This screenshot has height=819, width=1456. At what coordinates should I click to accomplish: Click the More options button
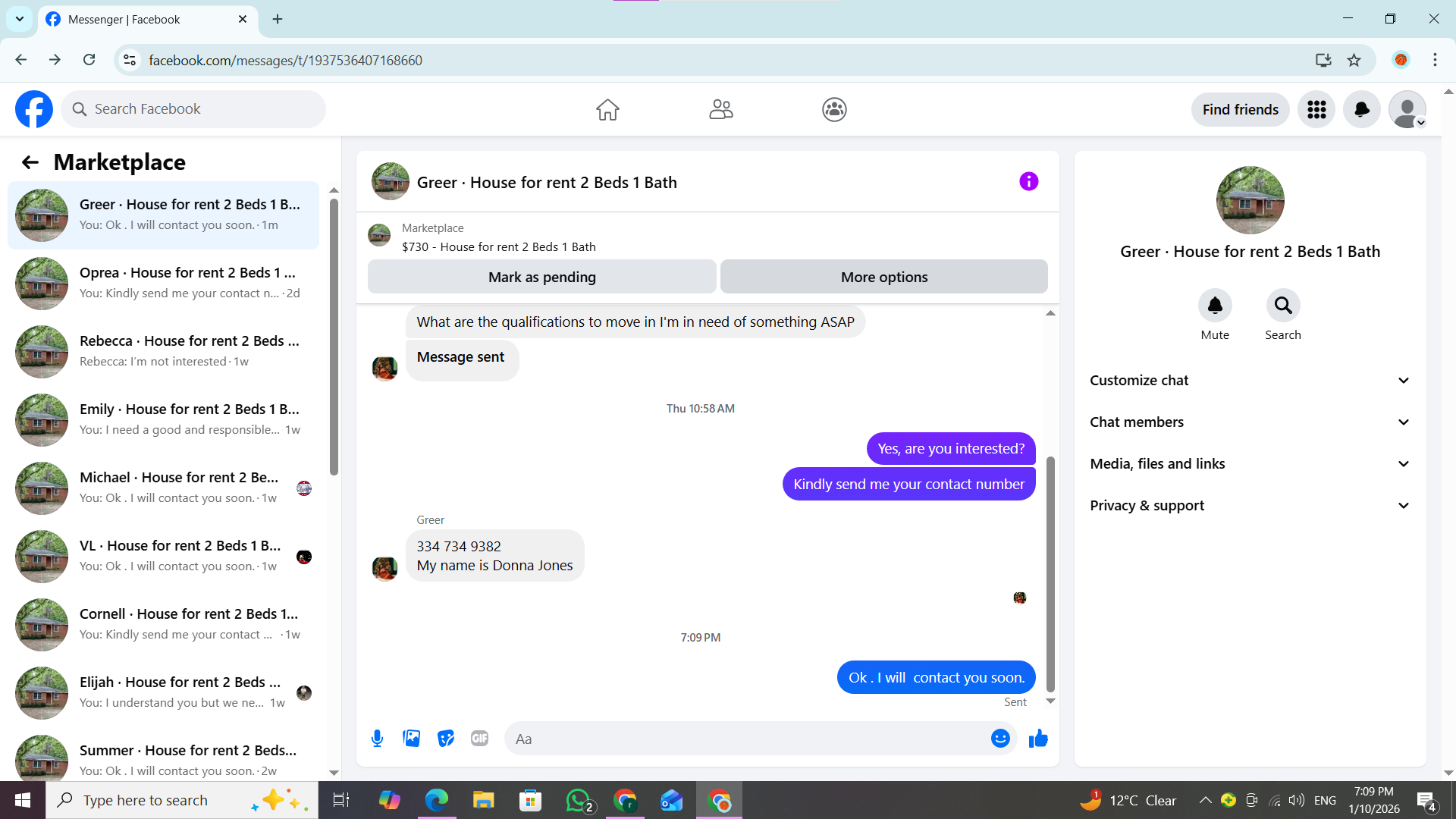pos(883,278)
